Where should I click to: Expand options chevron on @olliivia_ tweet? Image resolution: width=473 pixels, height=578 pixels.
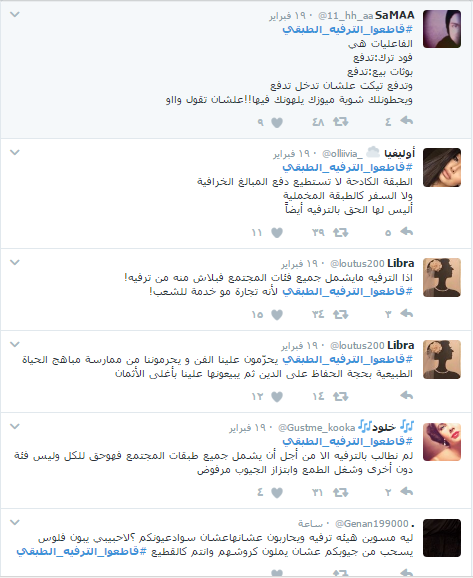click(14, 152)
